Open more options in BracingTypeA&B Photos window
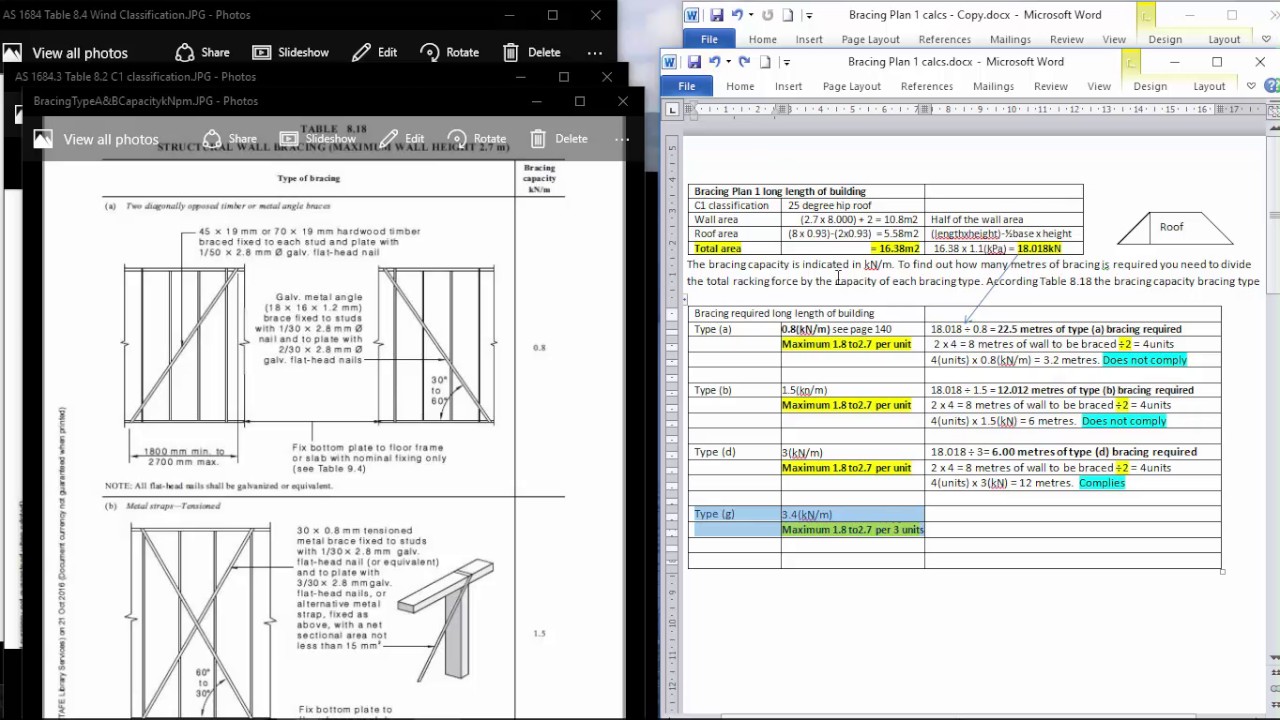This screenshot has width=1280, height=720. coord(621,139)
